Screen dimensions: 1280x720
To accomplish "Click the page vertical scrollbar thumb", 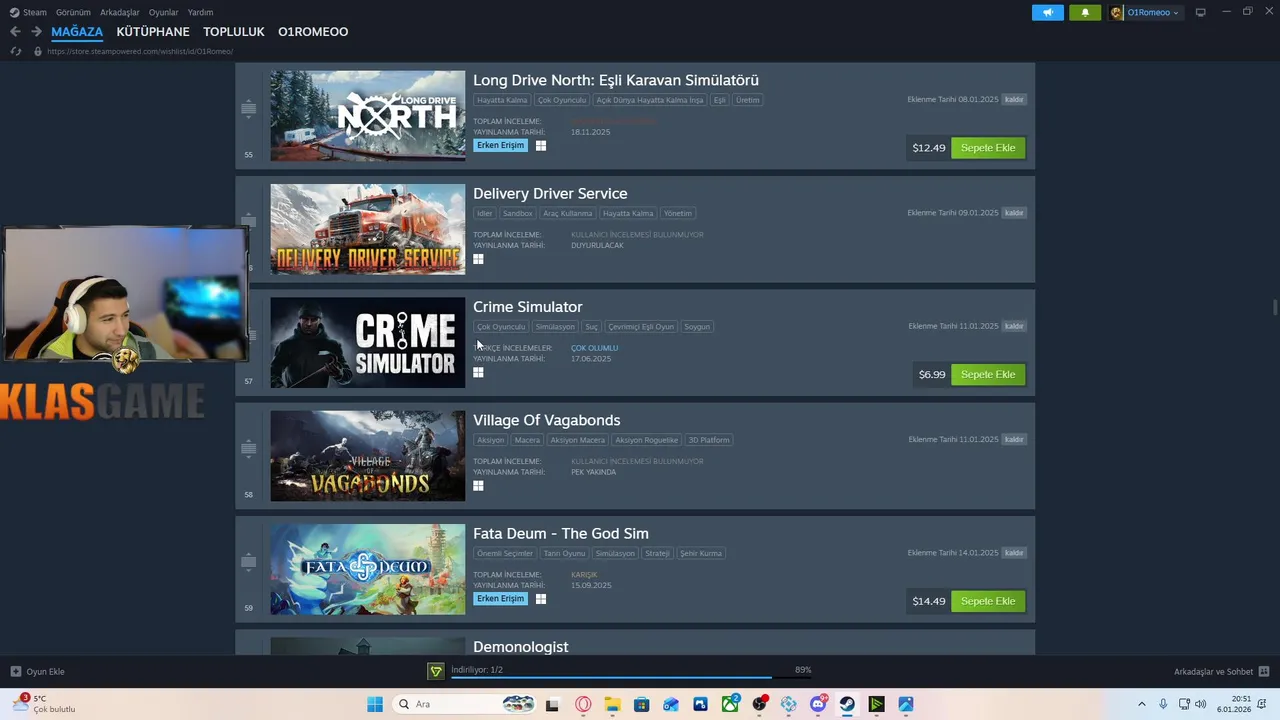I will (x=1274, y=307).
